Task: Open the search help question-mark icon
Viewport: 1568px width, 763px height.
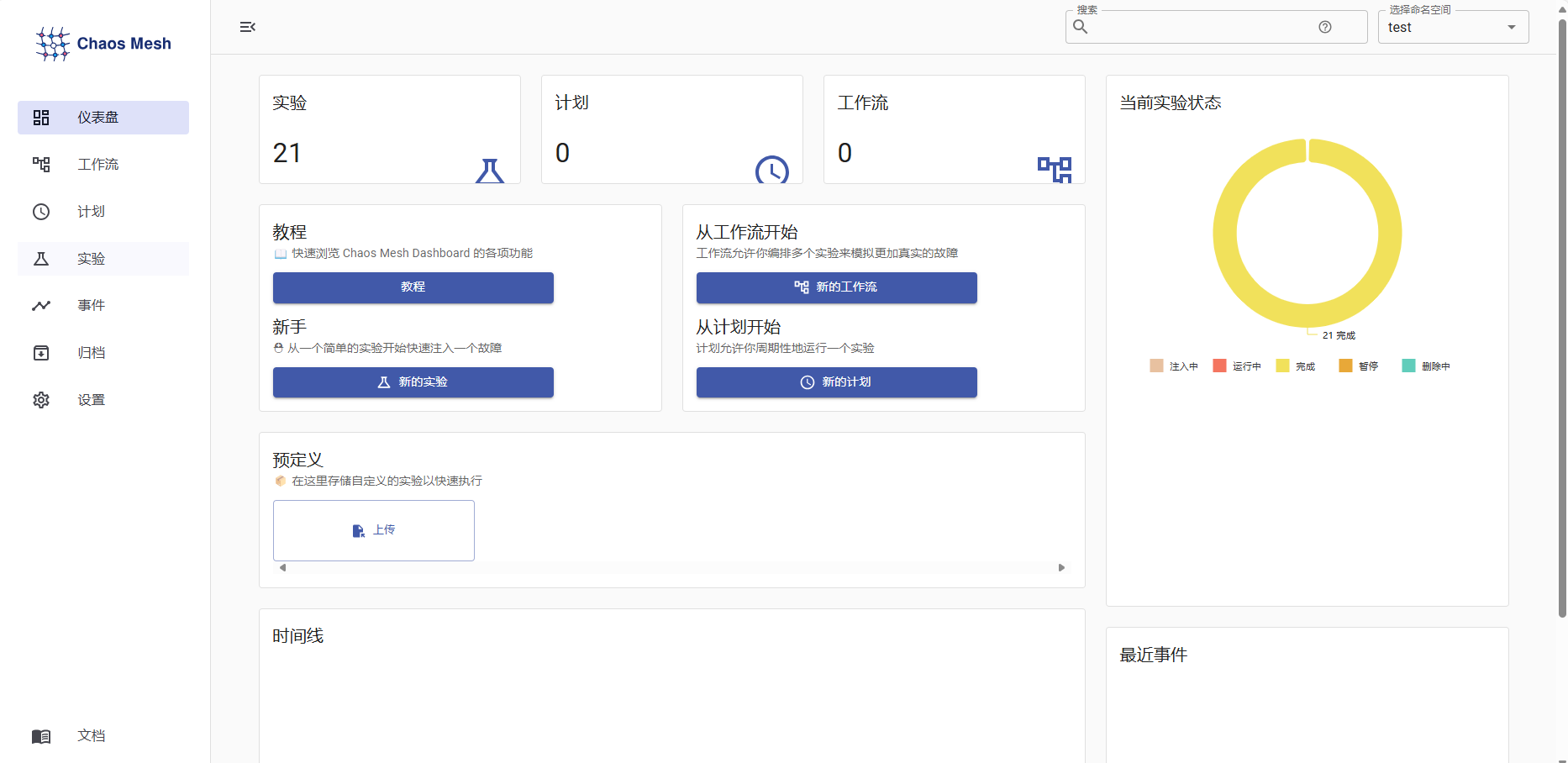Action: 1325,27
